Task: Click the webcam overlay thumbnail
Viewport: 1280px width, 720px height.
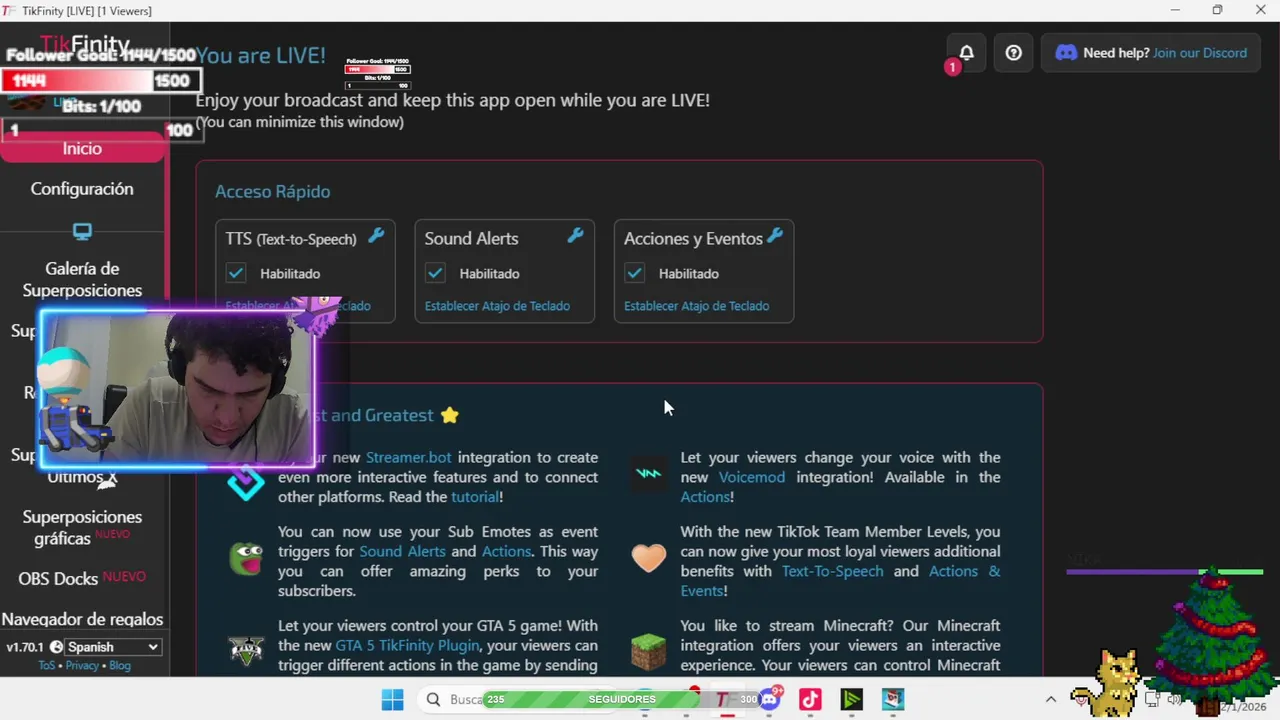Action: click(177, 389)
